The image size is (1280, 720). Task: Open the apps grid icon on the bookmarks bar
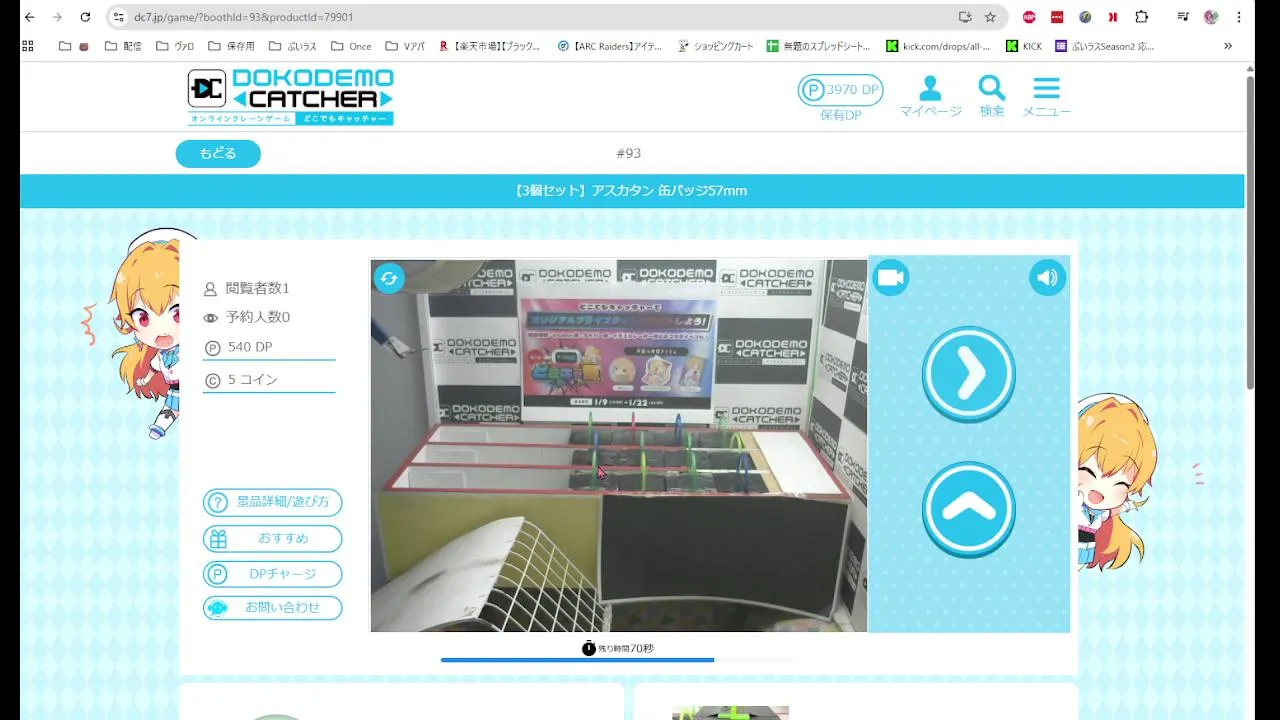coord(28,46)
